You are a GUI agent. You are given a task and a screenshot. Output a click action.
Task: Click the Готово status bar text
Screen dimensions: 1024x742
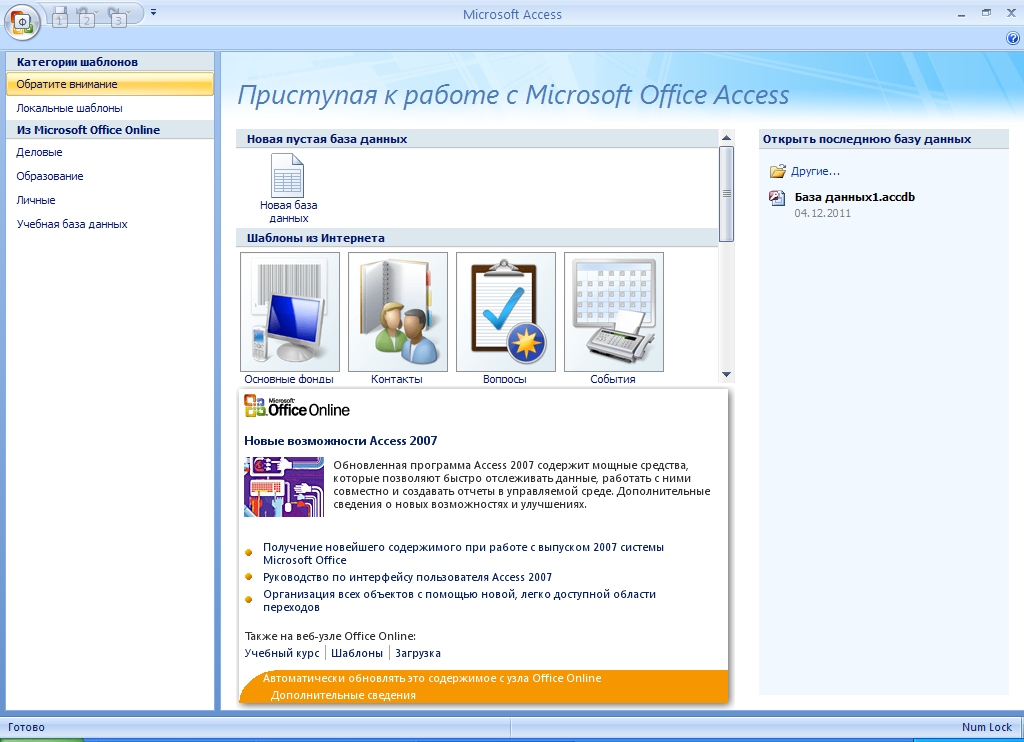(x=26, y=727)
